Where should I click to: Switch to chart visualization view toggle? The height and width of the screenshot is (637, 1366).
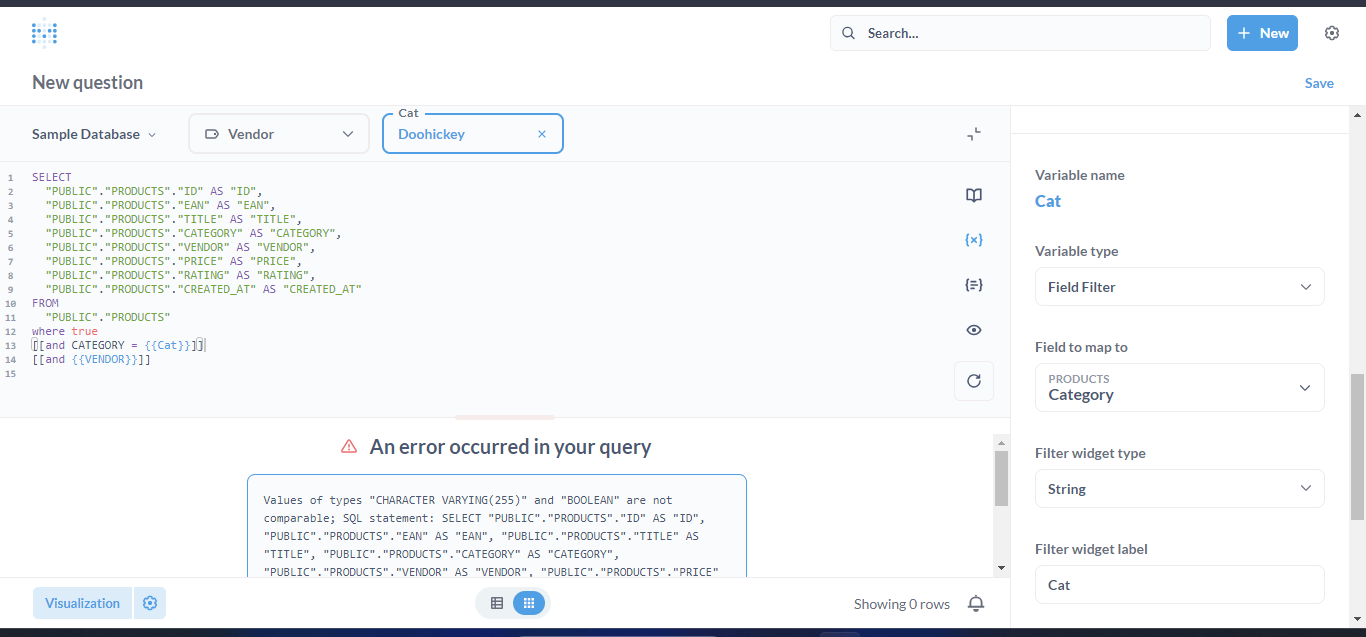pyautogui.click(x=529, y=603)
